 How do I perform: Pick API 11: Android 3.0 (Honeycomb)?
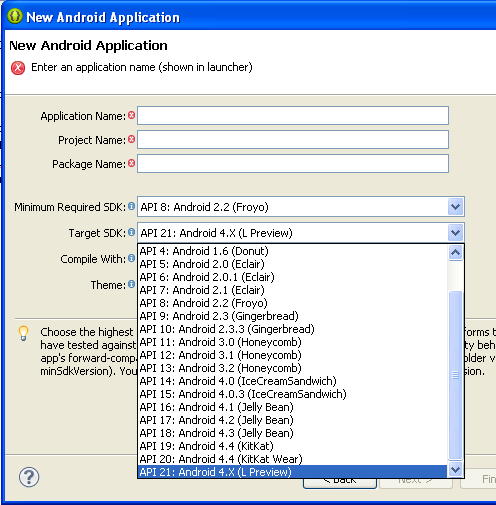click(292, 342)
